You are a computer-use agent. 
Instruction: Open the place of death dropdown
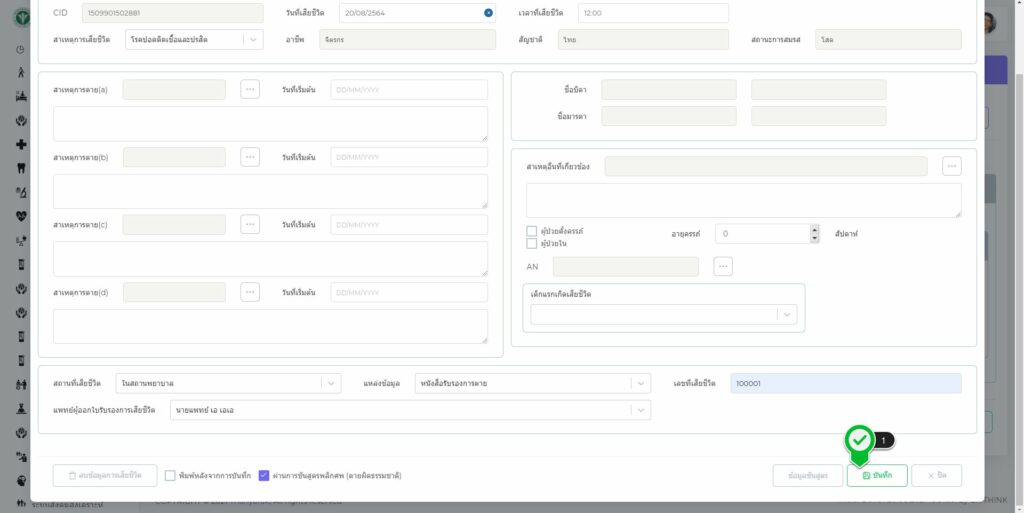tap(330, 383)
